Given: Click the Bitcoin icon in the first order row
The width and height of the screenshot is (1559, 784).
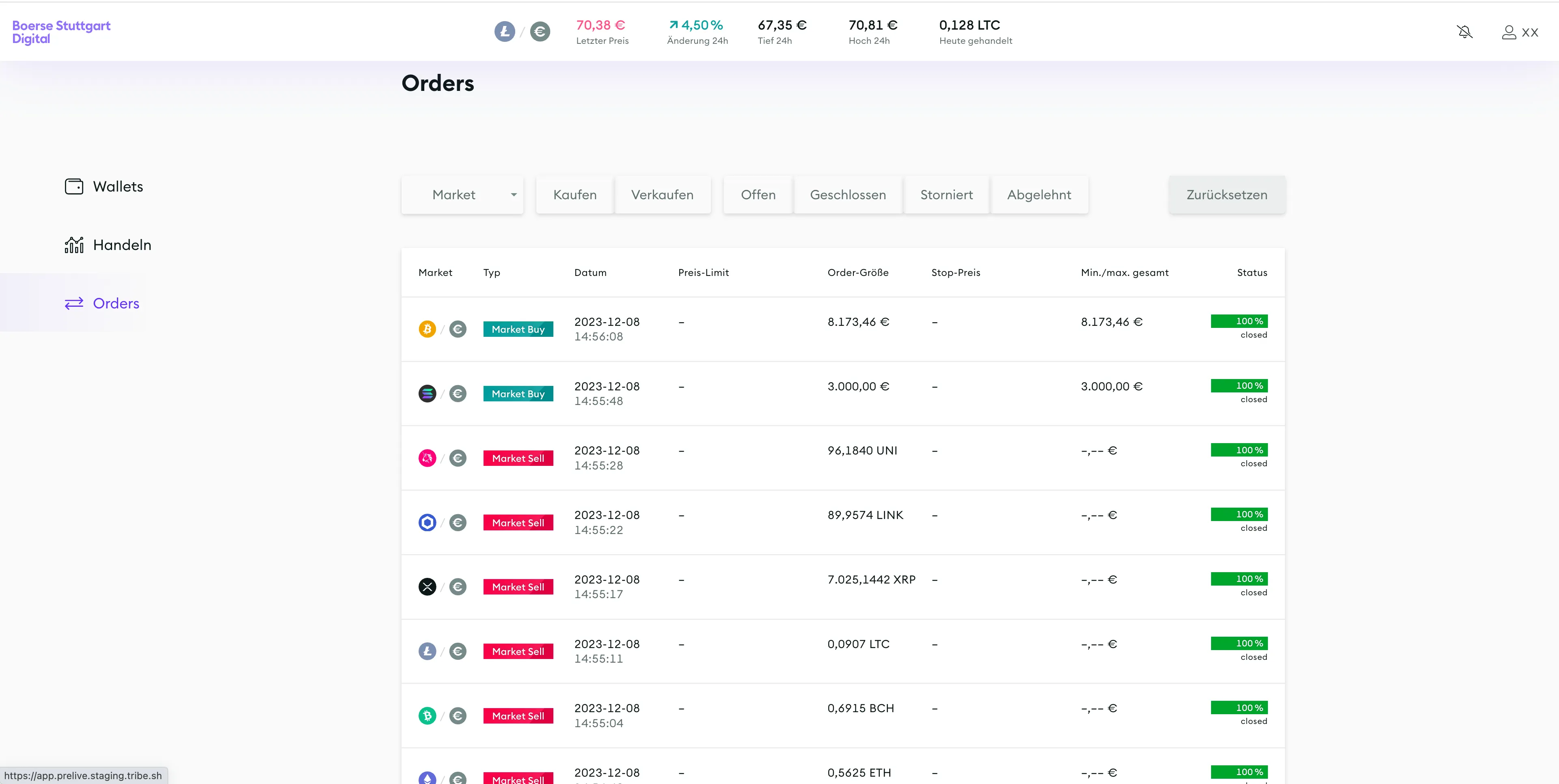Looking at the screenshot, I should 428,328.
